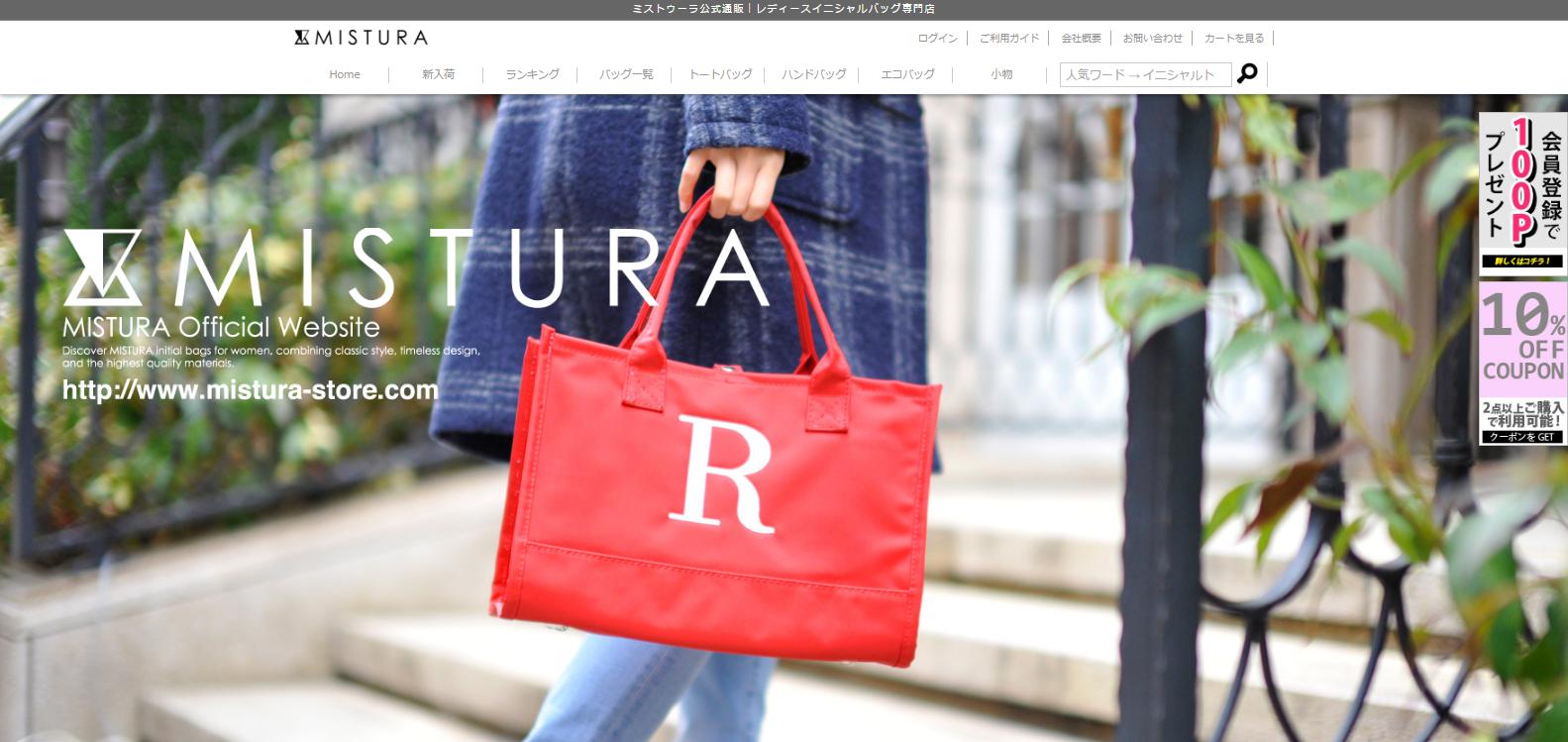Select the トートバッグ category

(x=720, y=74)
